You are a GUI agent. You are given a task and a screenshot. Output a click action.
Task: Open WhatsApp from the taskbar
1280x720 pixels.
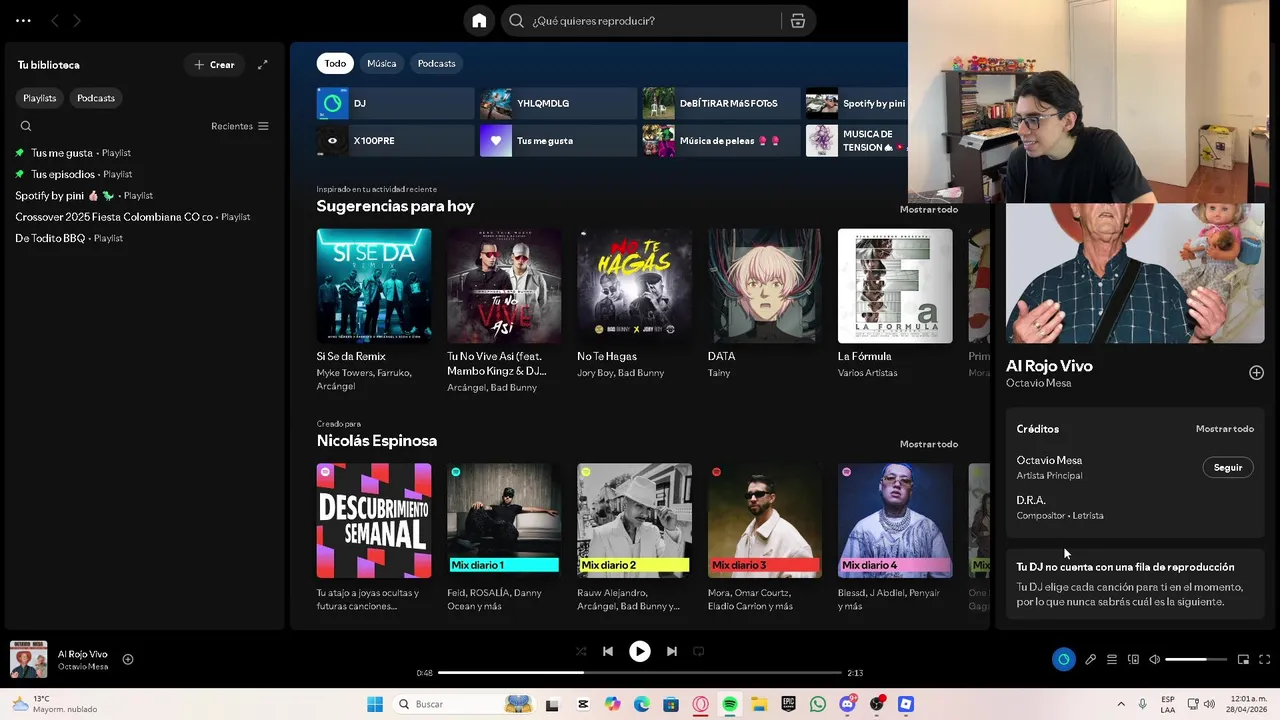click(x=818, y=704)
